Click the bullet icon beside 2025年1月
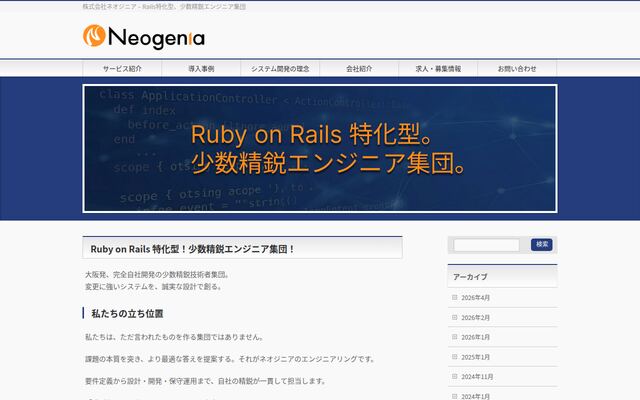The width and height of the screenshot is (640, 400). (455, 357)
